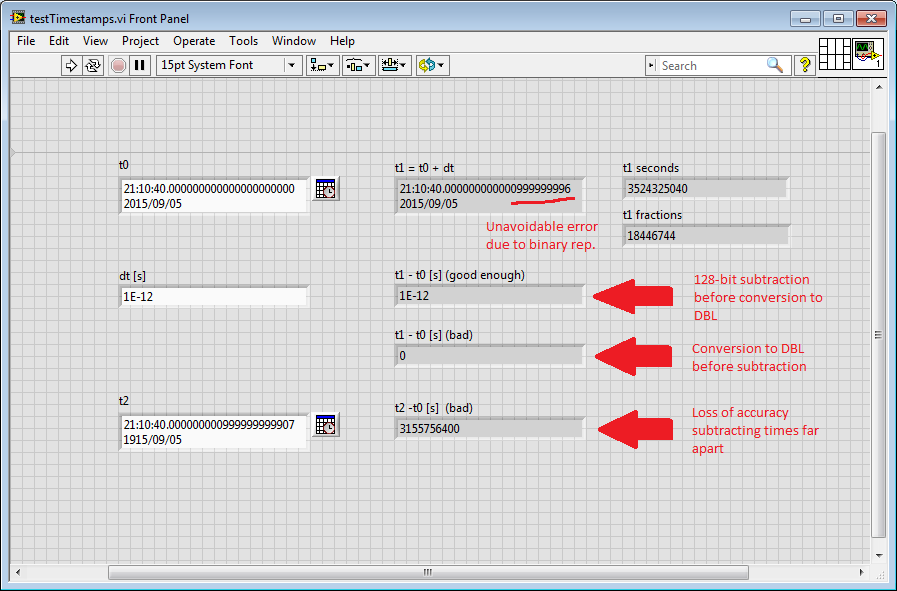Click the dt [s] numeric control
Viewport: 897px width, 591px height.
(214, 296)
